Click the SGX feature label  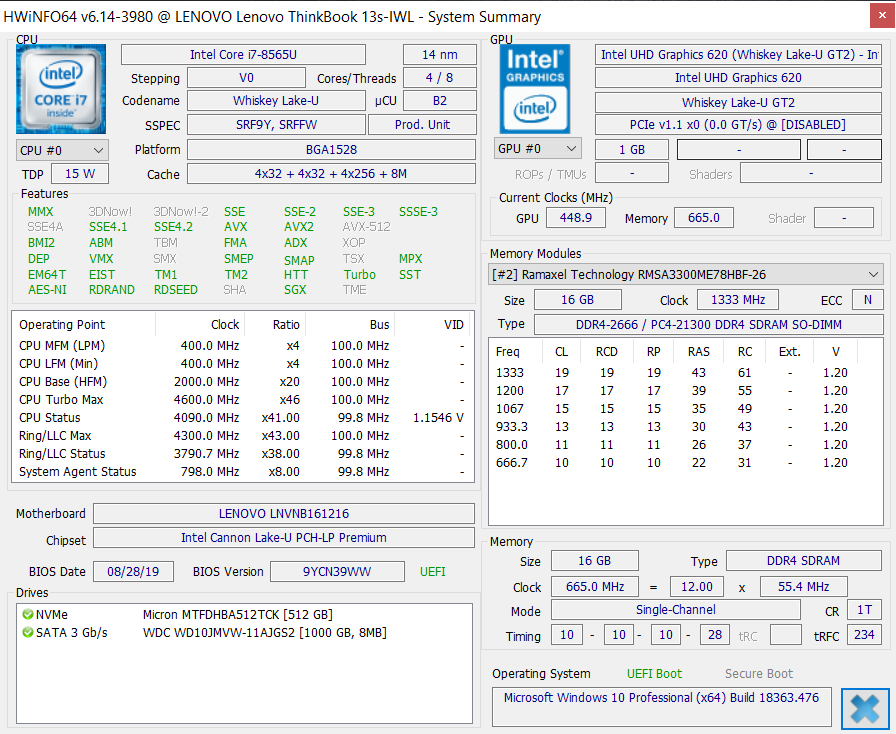(295, 290)
